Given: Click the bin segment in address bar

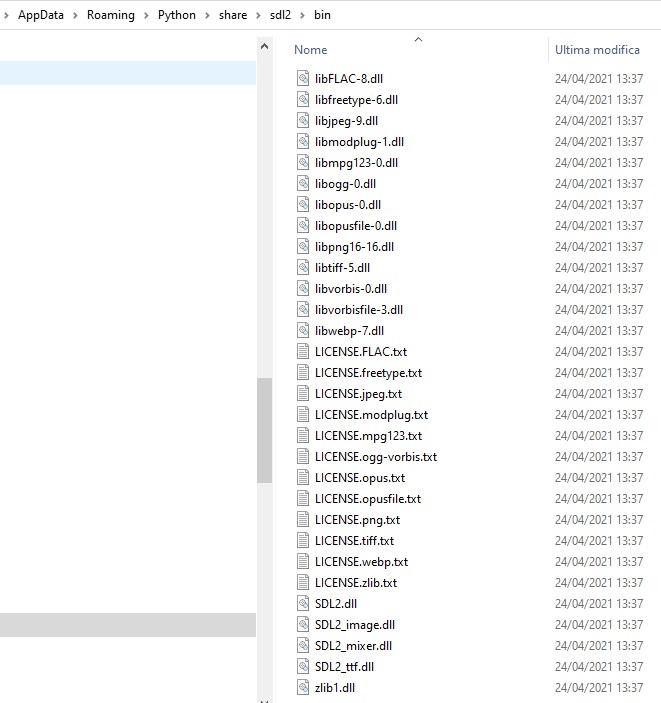Looking at the screenshot, I should (322, 15).
